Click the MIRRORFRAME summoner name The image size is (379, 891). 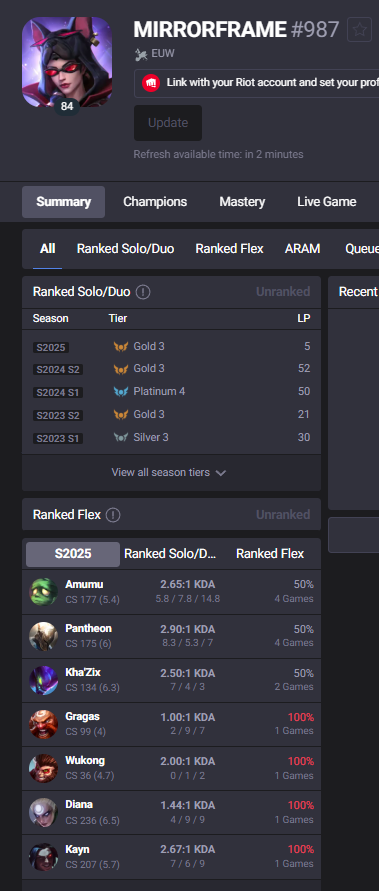click(210, 30)
